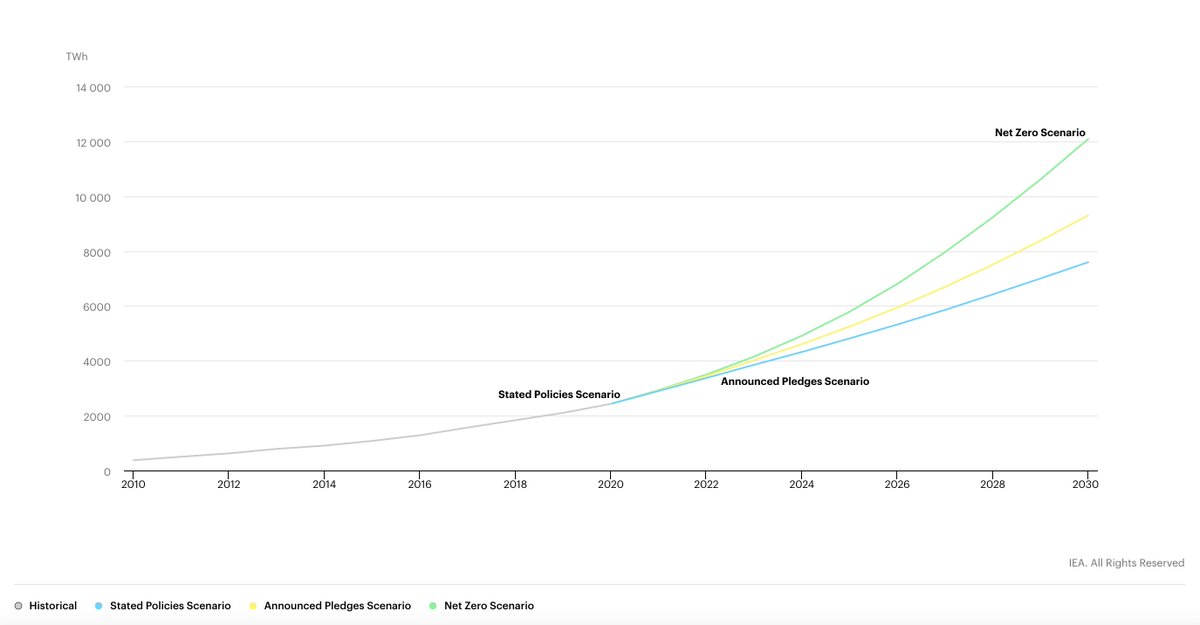This screenshot has width=1200, height=625.
Task: Click the TWh axis unit label
Action: tap(77, 57)
